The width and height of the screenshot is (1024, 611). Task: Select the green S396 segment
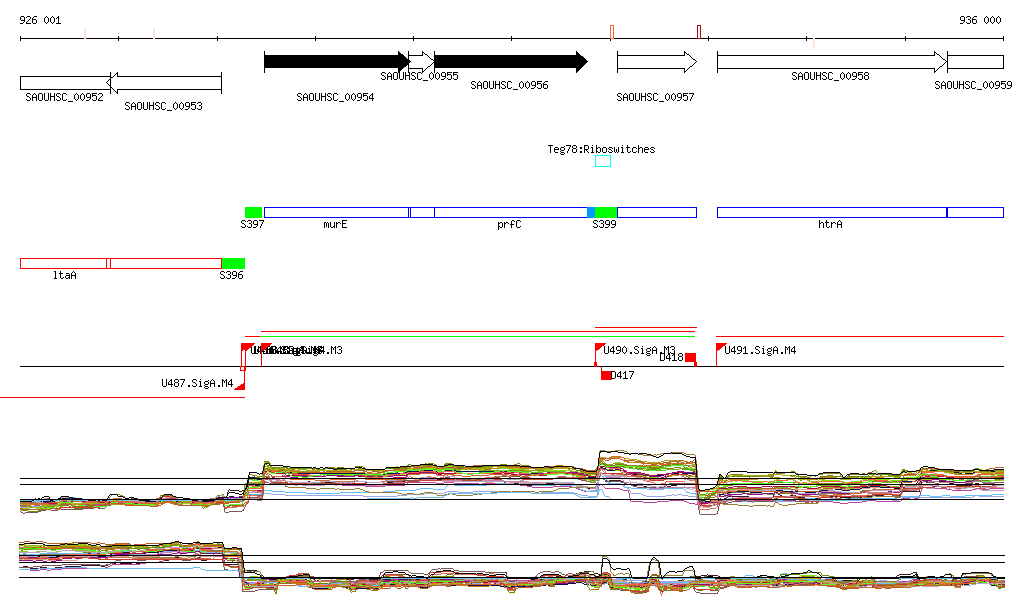233,263
